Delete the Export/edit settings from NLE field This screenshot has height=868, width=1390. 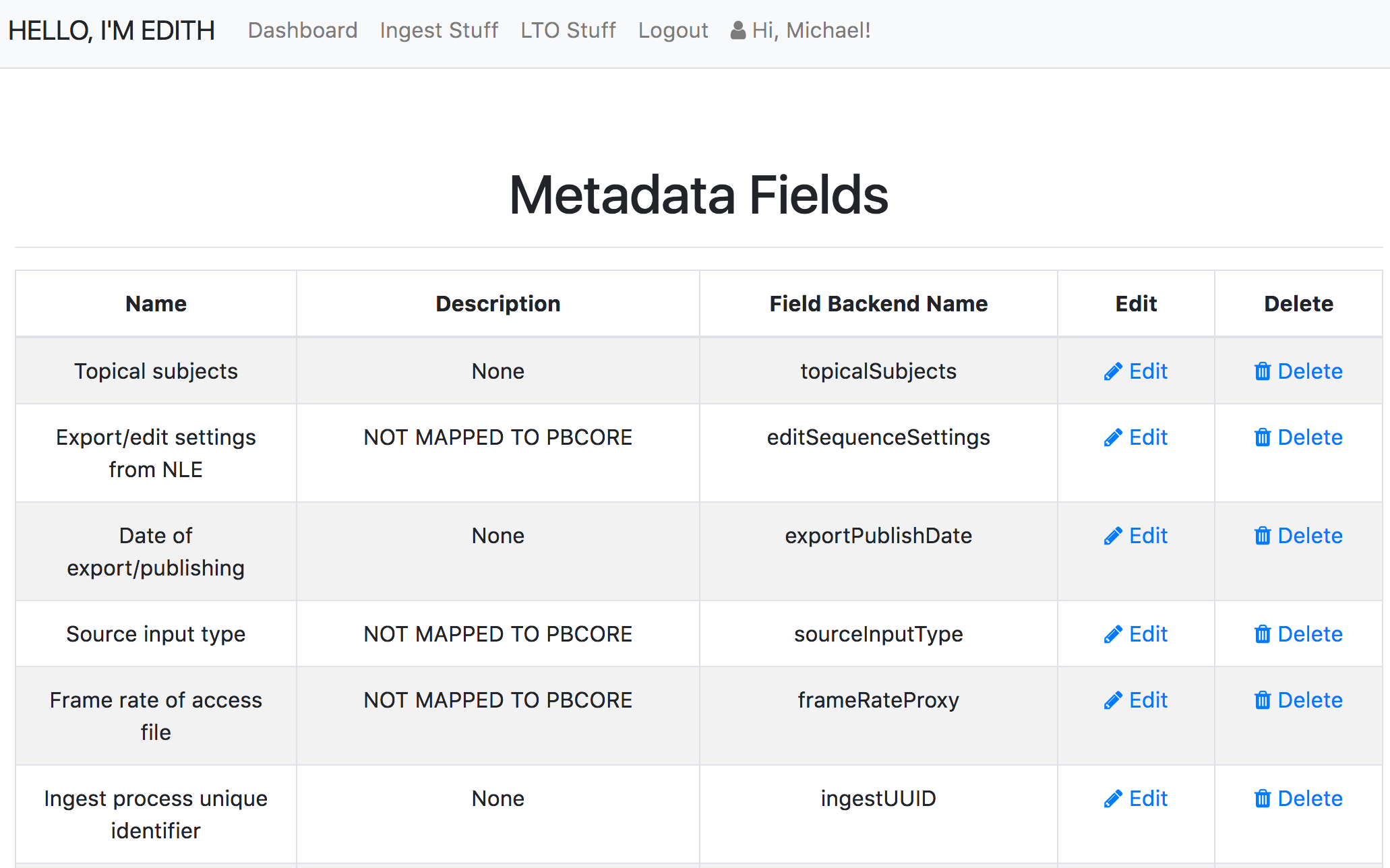tap(1298, 438)
